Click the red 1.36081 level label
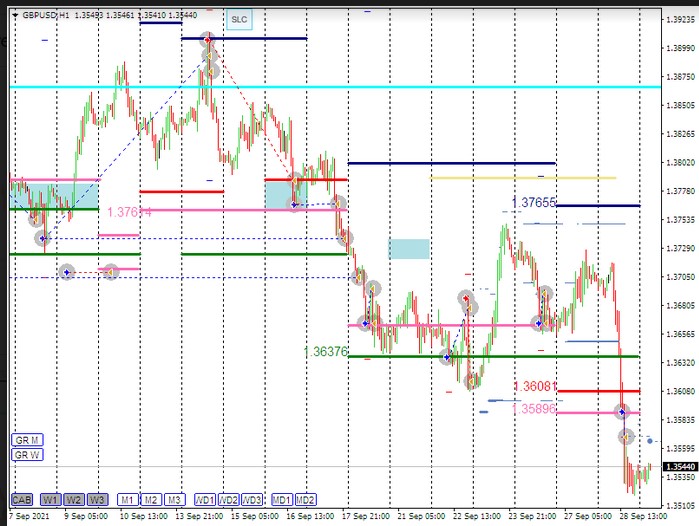The width and height of the screenshot is (699, 526). point(534,386)
